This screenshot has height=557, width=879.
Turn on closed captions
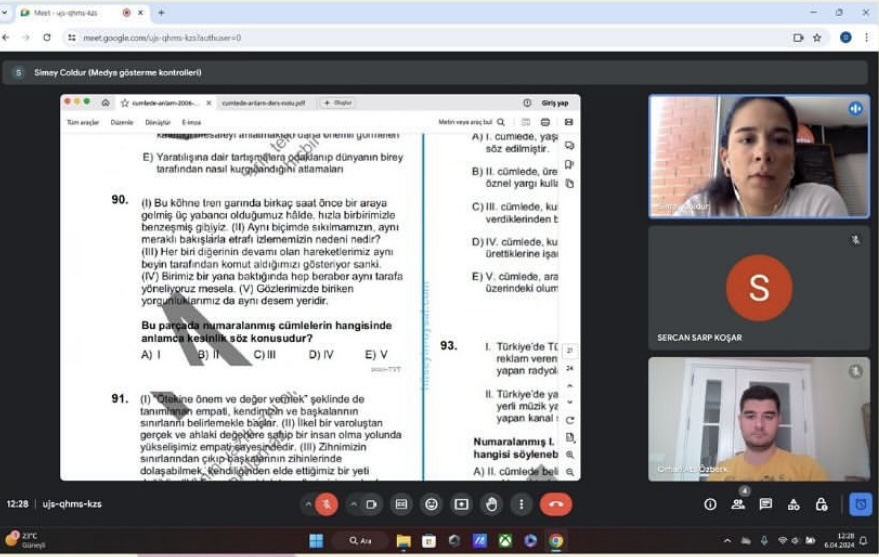point(402,504)
